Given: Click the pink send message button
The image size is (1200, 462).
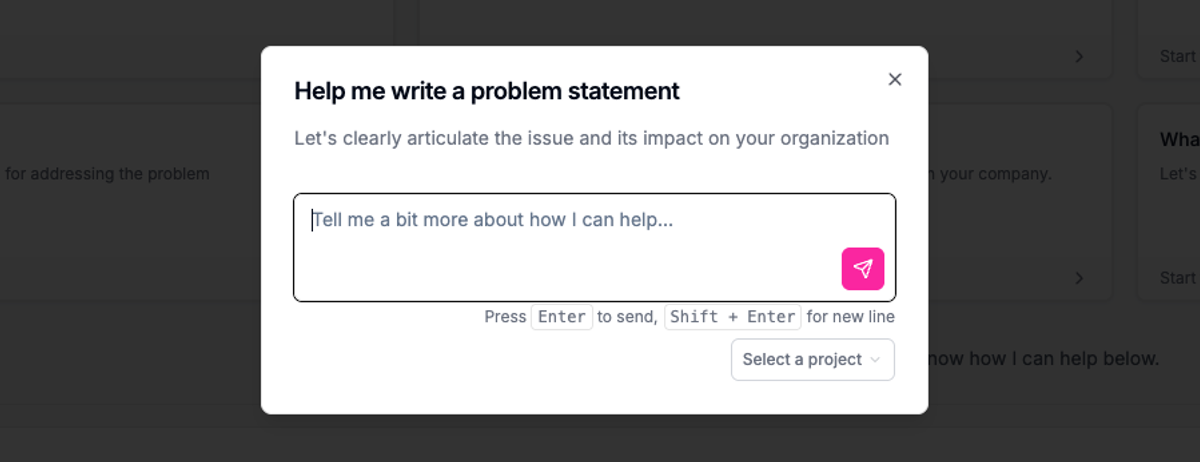Looking at the screenshot, I should point(863,269).
